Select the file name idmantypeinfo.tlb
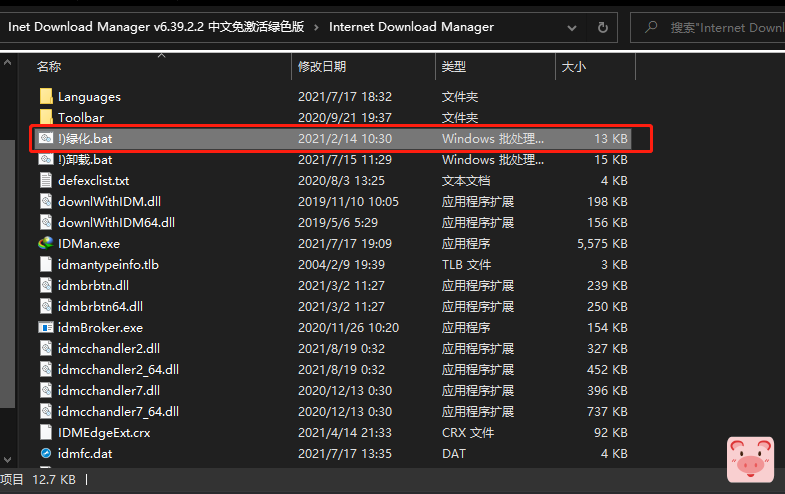Image resolution: width=785 pixels, height=494 pixels. coord(108,265)
